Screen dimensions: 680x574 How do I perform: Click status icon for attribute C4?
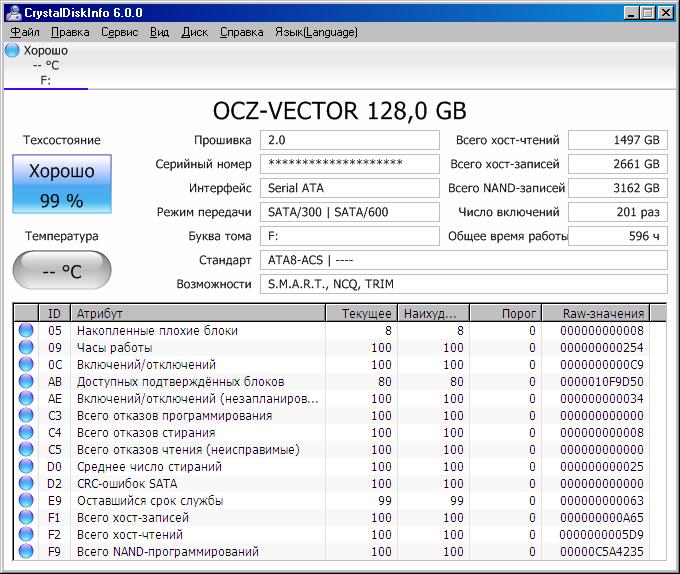point(26,432)
